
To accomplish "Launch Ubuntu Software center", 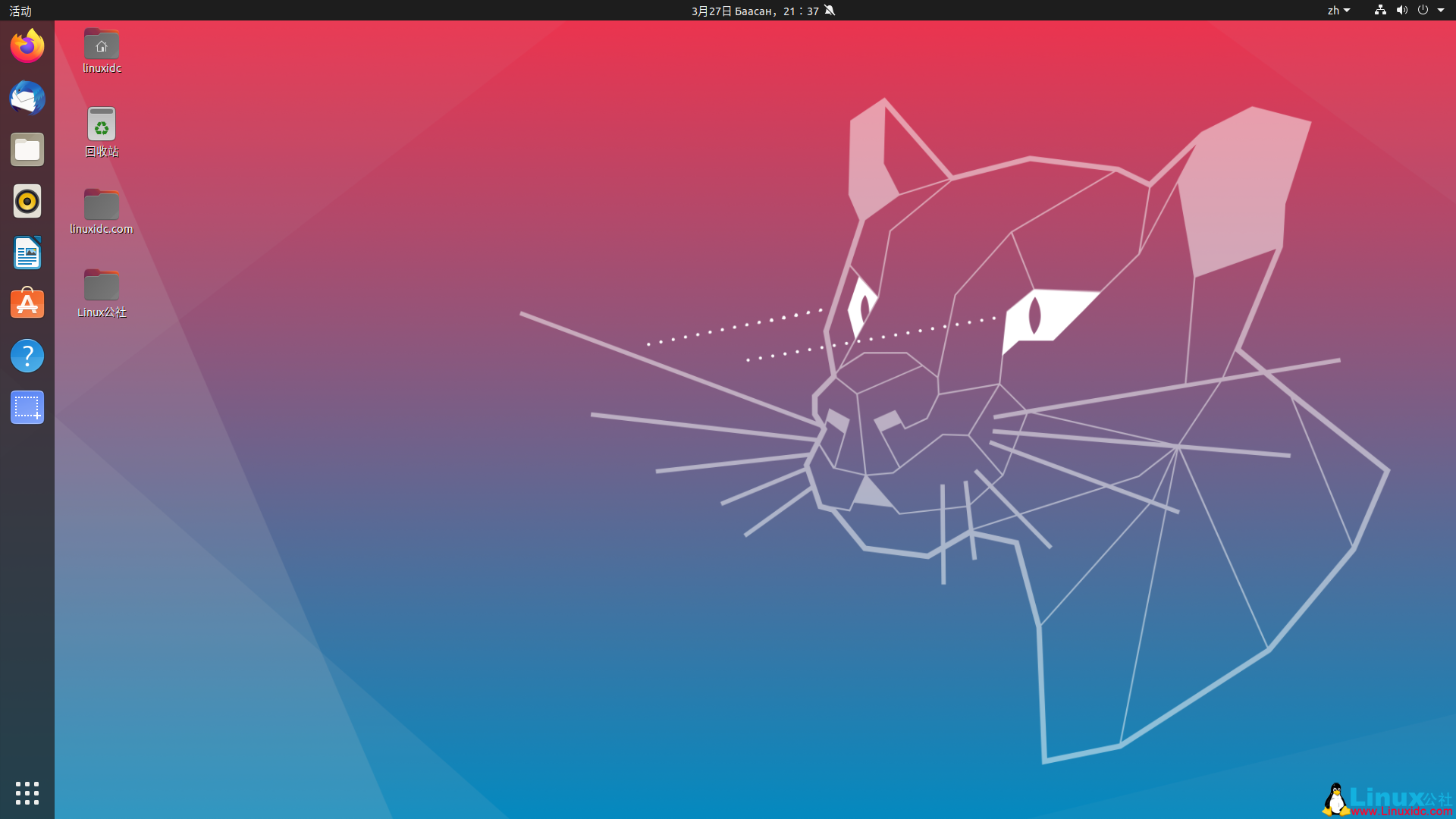I will click(x=27, y=304).
